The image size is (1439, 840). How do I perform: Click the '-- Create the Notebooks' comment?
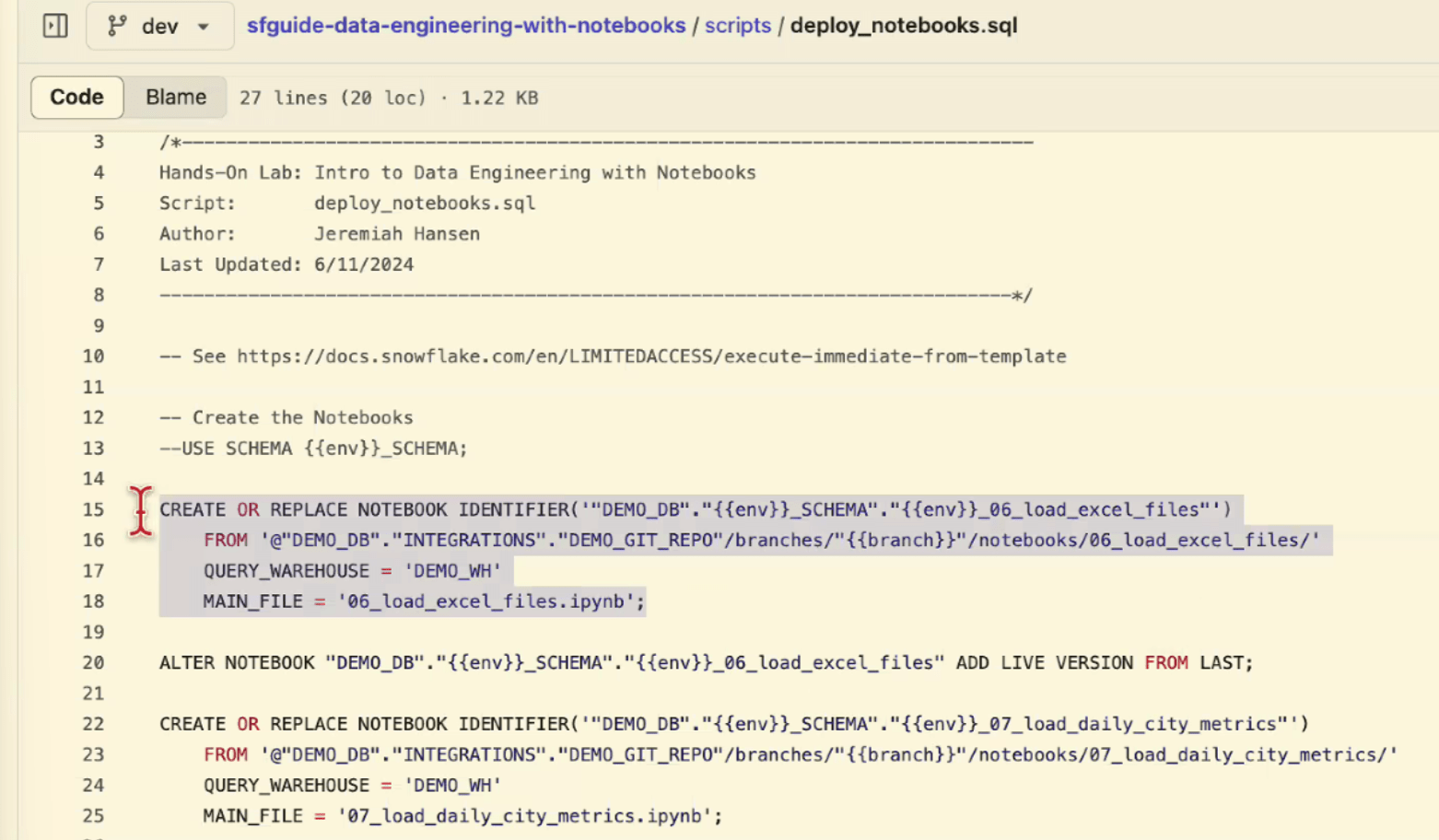287,417
